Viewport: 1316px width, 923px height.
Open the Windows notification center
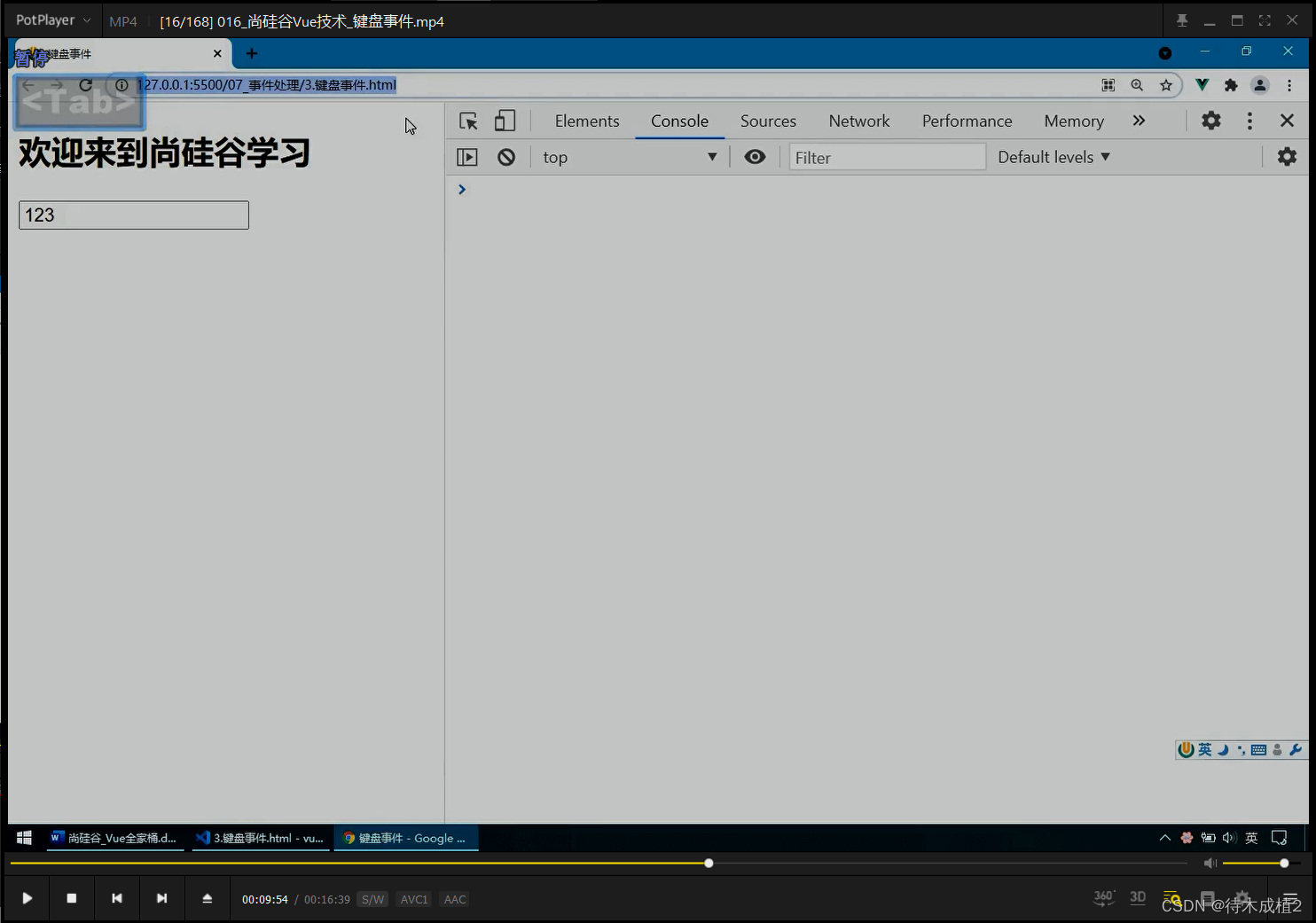1279,838
